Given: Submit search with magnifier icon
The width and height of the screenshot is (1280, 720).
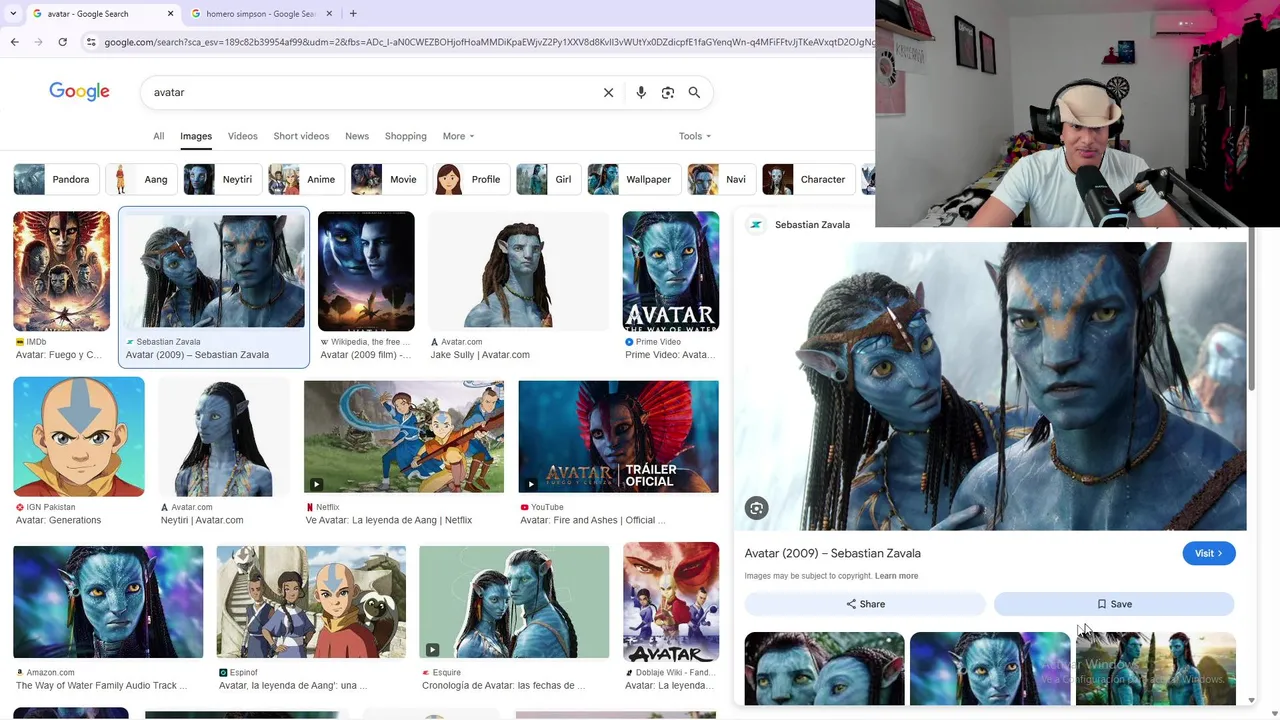Looking at the screenshot, I should pyautogui.click(x=694, y=92).
